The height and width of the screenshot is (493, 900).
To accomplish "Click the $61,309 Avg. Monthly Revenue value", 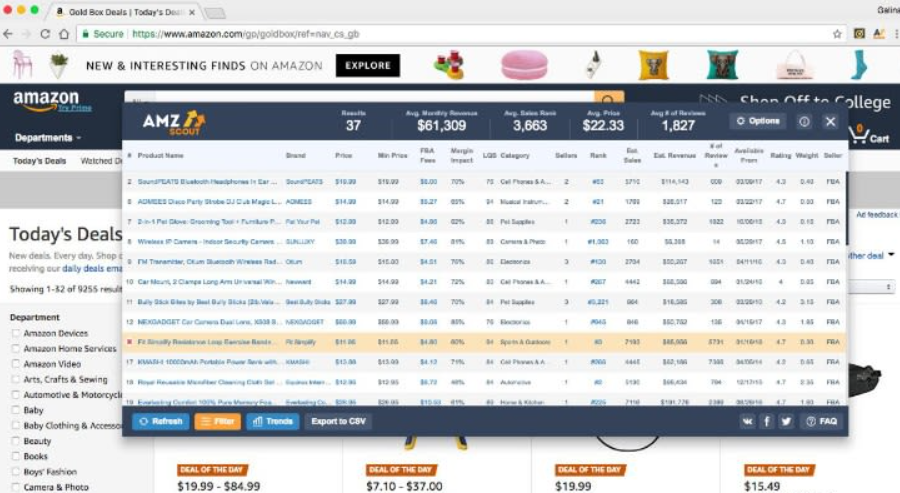I will coord(441,126).
